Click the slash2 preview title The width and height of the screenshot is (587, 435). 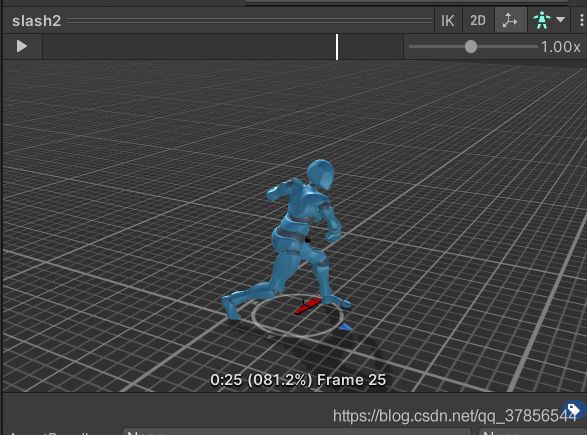click(x=36, y=21)
